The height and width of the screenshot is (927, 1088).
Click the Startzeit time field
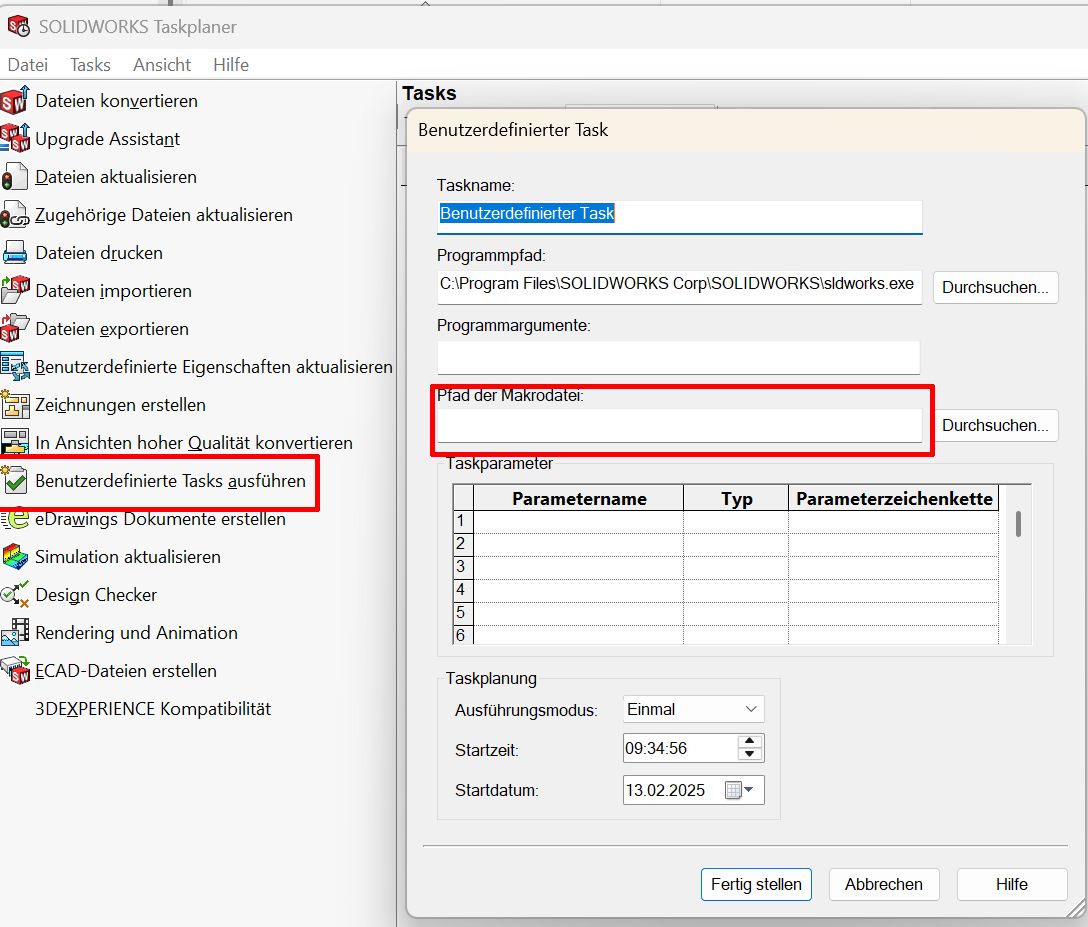680,748
